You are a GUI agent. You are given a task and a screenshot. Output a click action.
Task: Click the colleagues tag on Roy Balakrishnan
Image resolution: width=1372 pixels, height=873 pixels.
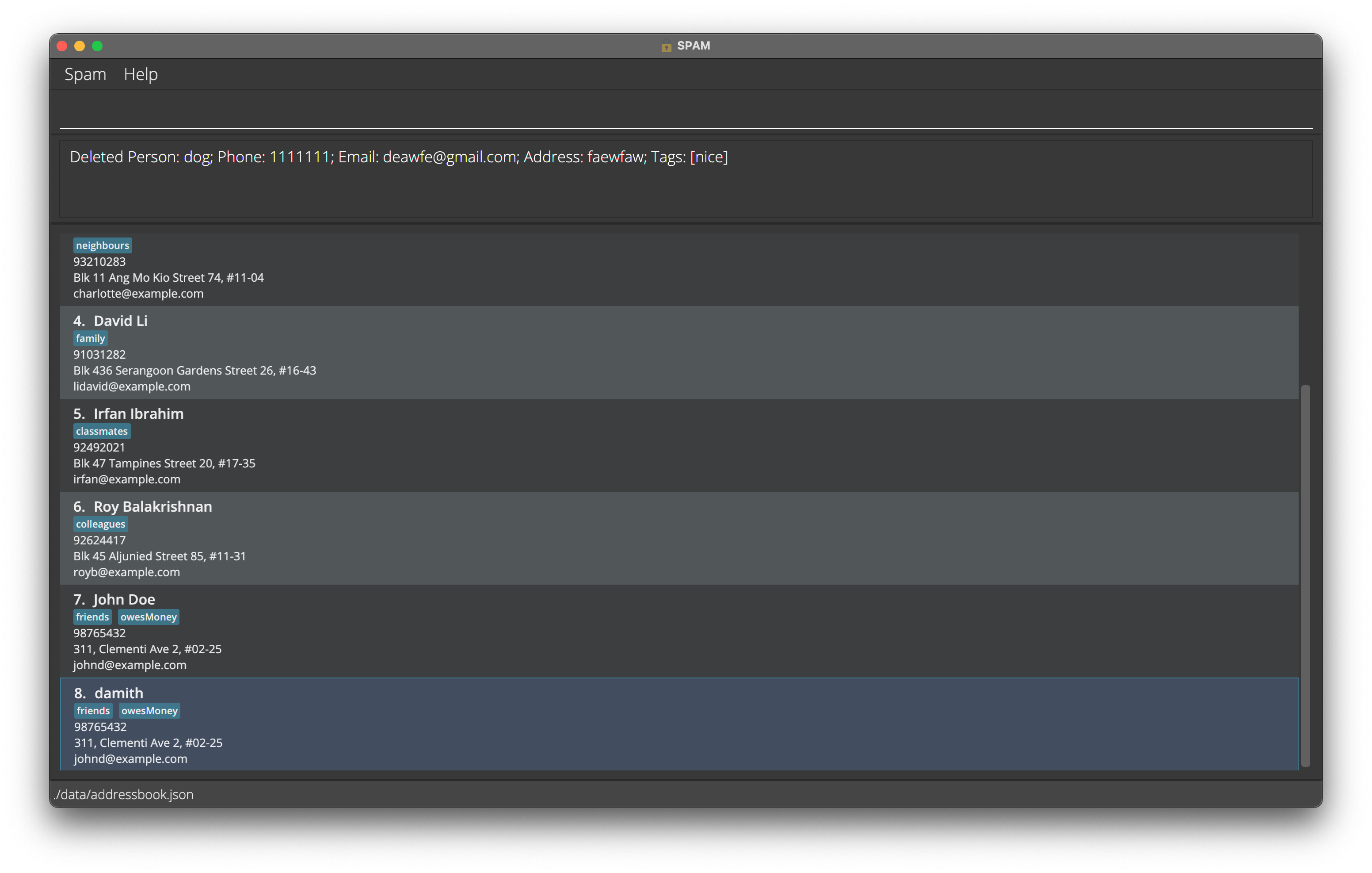(x=100, y=524)
